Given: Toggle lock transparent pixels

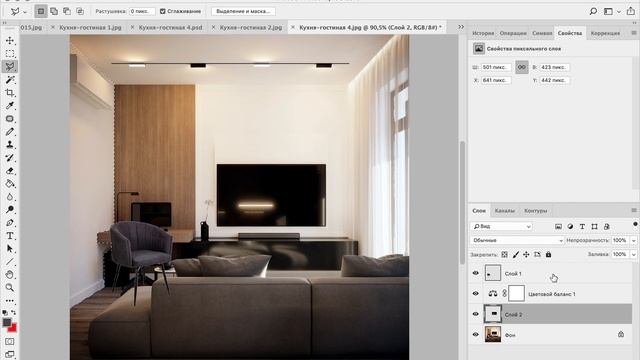Looking at the screenshot, I should coord(504,254).
